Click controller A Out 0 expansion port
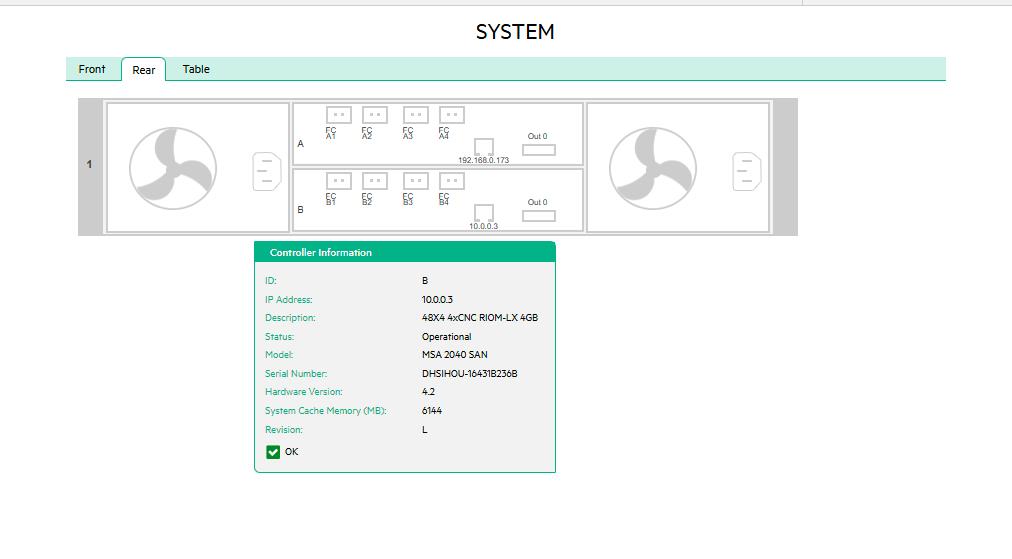The height and width of the screenshot is (559, 1012). coord(539,150)
